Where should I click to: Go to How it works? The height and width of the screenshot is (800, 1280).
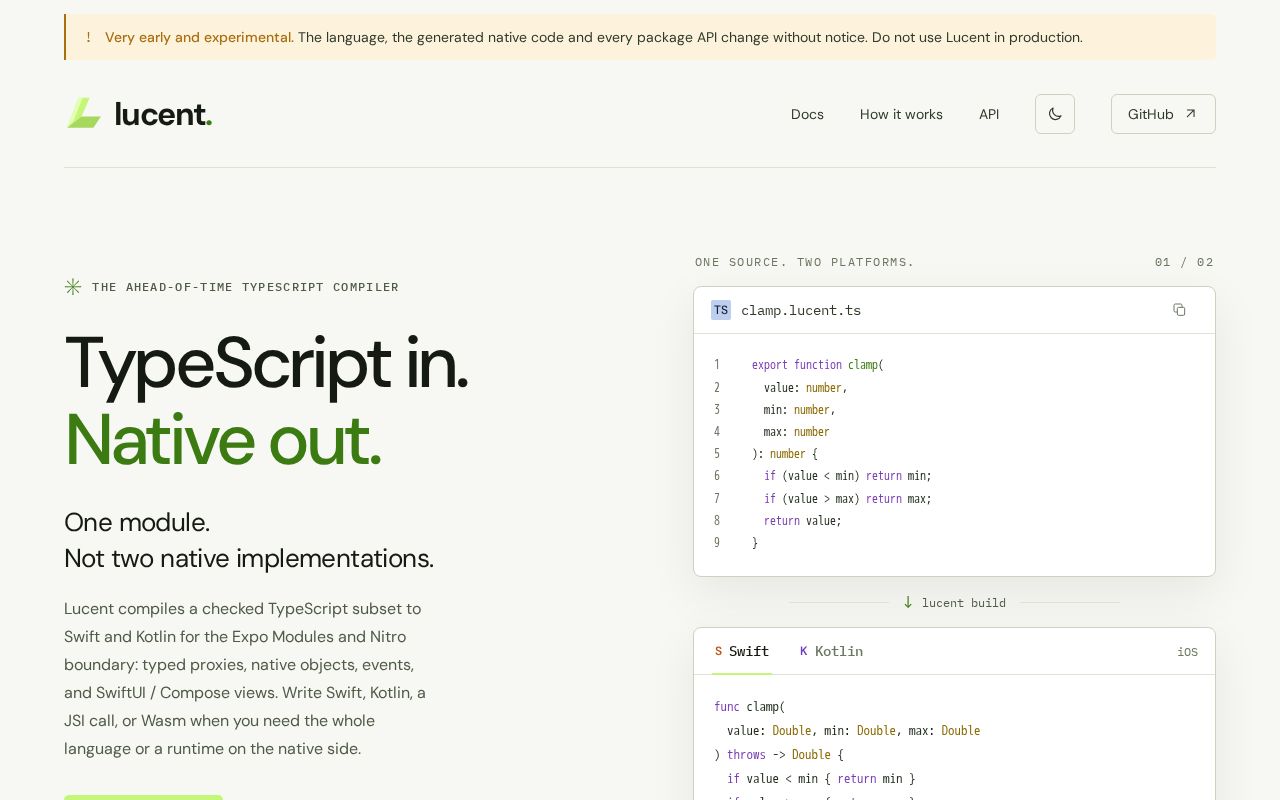tap(901, 114)
